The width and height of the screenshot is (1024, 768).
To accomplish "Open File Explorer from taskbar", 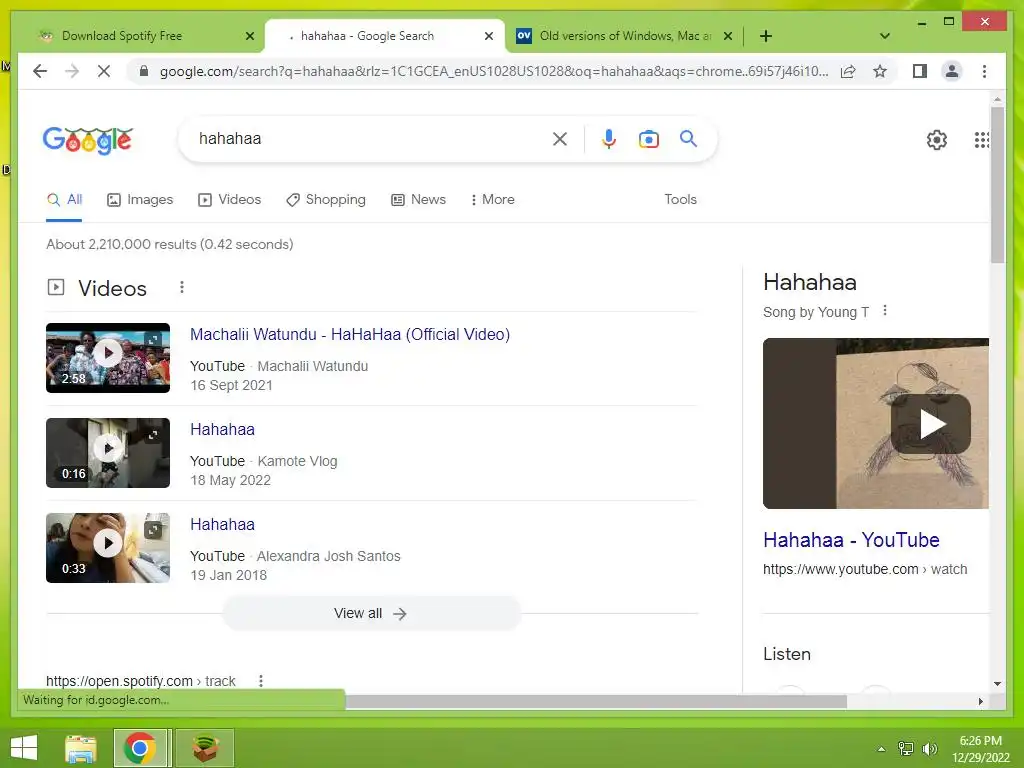I will tap(80, 748).
